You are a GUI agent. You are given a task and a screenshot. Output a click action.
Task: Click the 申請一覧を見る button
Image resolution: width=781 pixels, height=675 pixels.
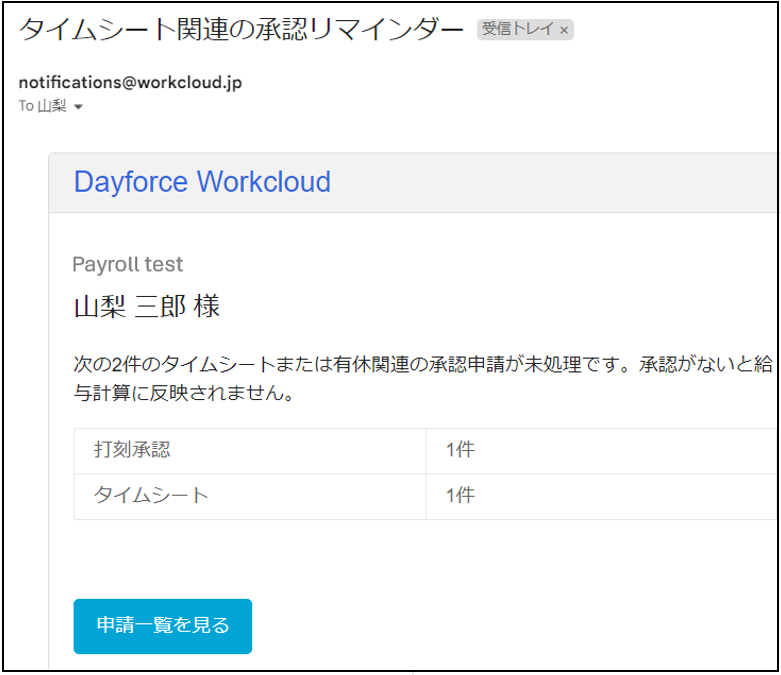pyautogui.click(x=162, y=626)
